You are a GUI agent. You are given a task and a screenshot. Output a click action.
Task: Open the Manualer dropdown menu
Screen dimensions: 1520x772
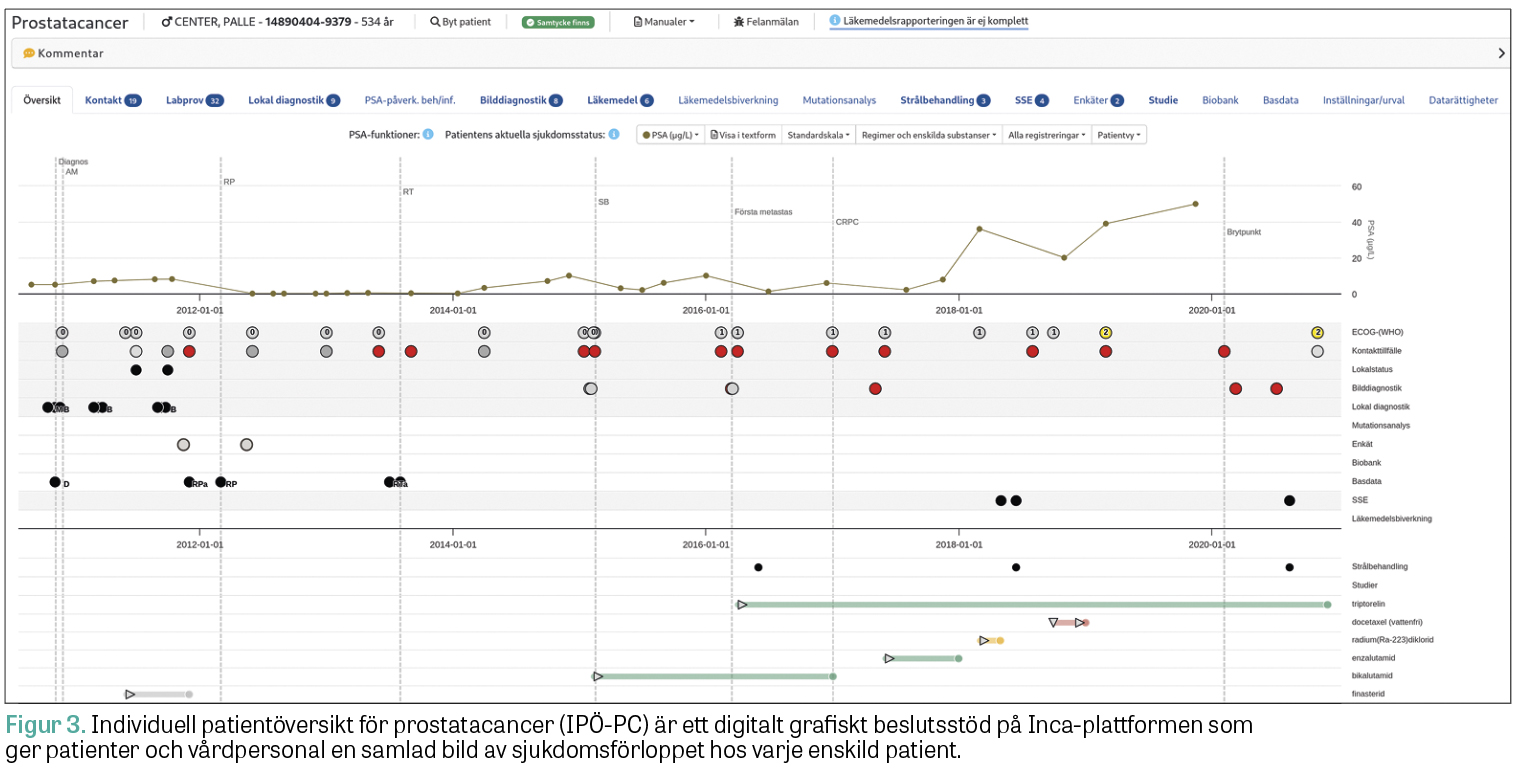click(664, 22)
